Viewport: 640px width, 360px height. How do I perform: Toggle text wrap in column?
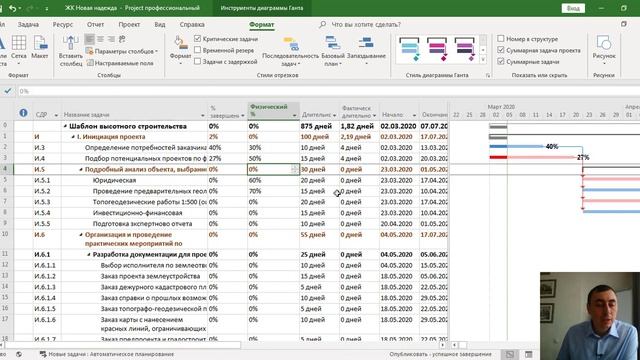click(122, 39)
